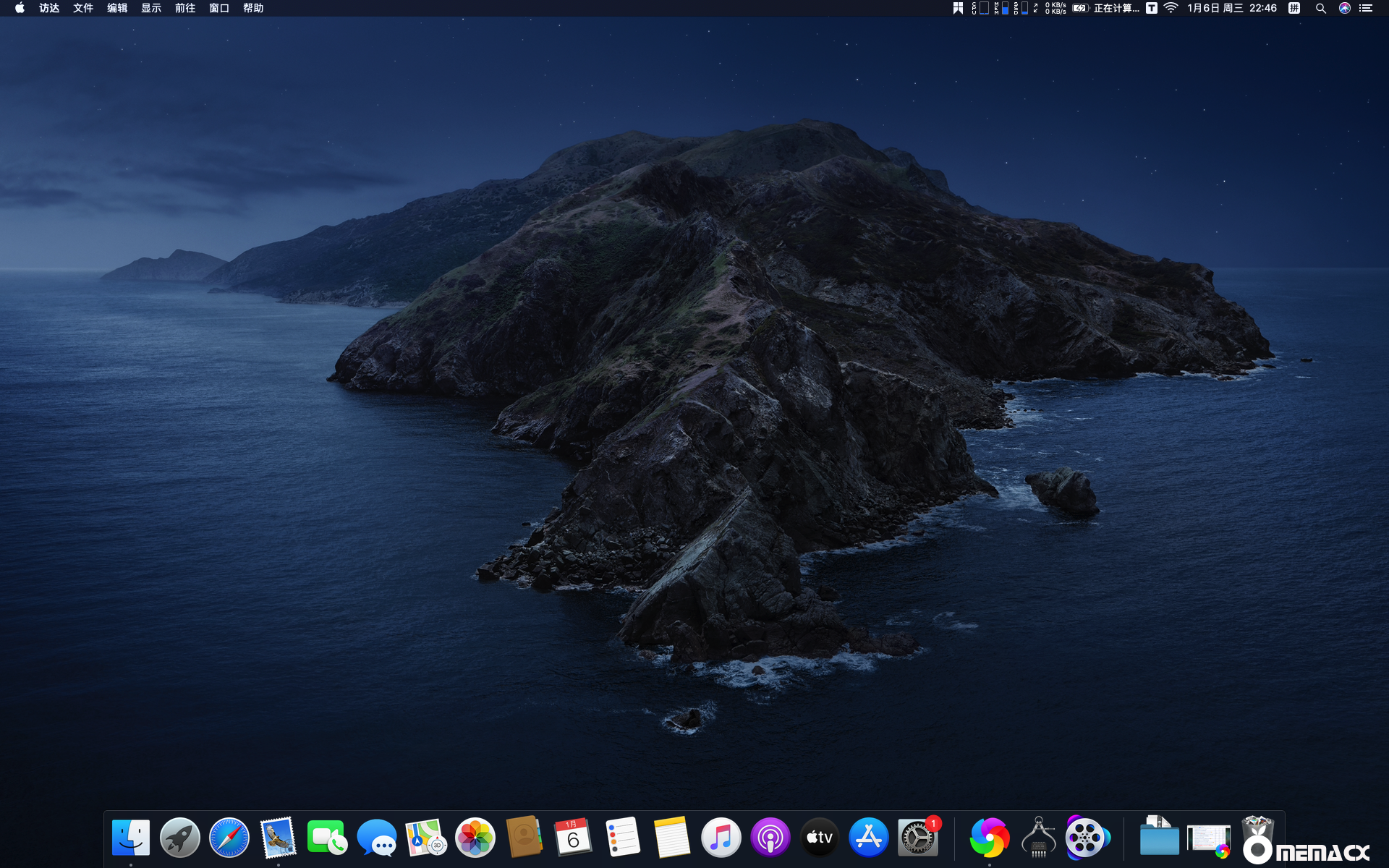
Task: Open the Maps app
Action: tap(426, 837)
